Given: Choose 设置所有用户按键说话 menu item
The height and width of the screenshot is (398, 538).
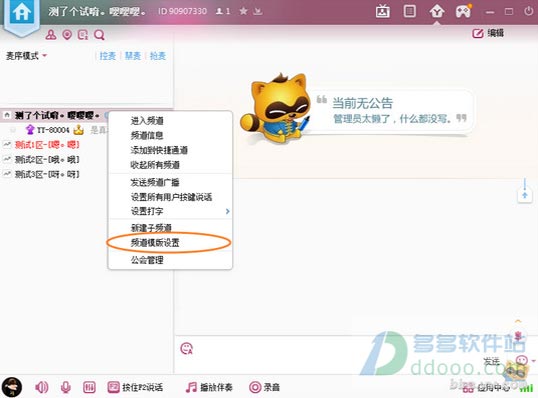Looking at the screenshot, I should tap(170, 197).
